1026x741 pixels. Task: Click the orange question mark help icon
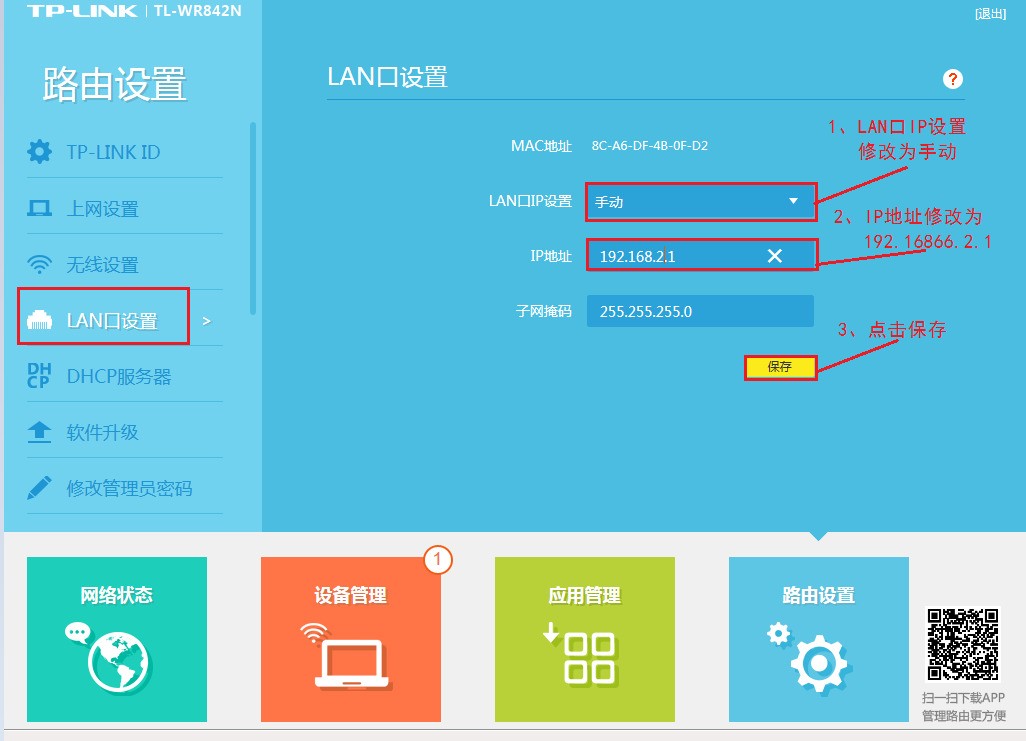(953, 79)
